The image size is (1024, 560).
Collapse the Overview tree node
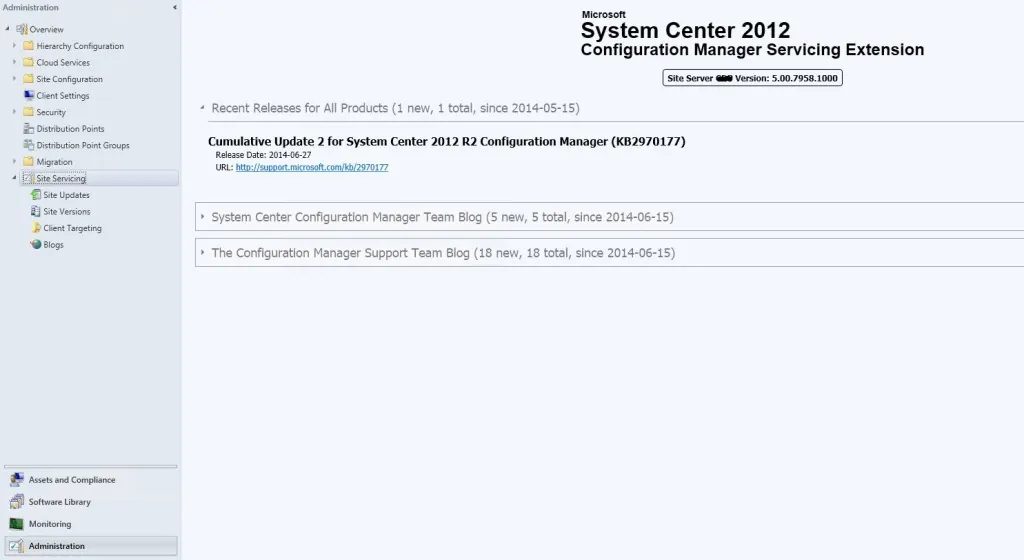8,29
